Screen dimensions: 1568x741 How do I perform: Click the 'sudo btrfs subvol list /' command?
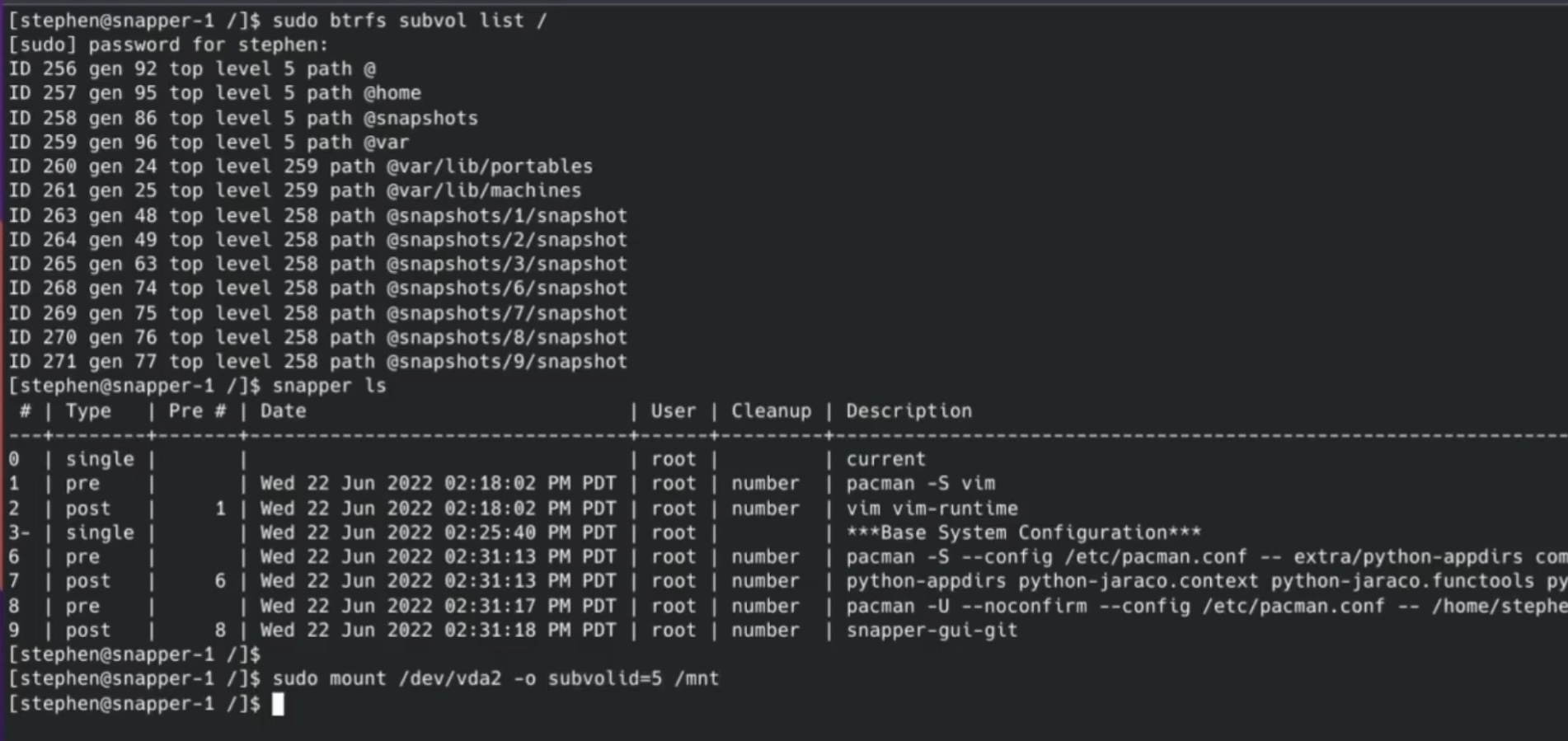pyautogui.click(x=409, y=20)
